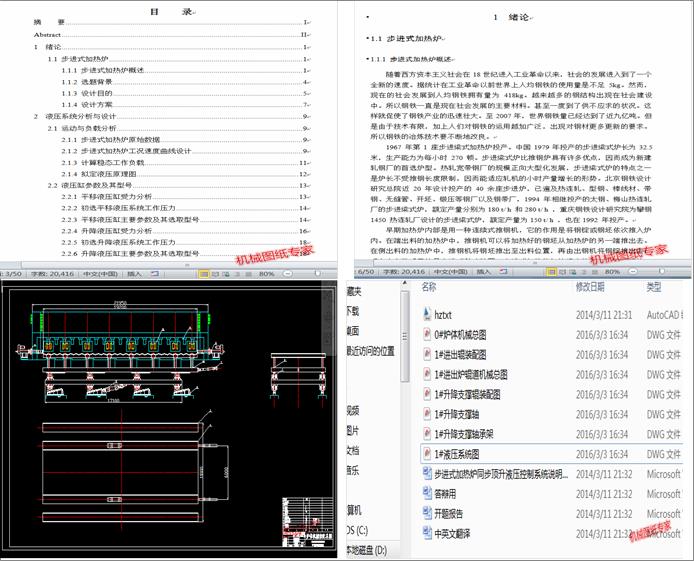Open 最近访问的位置 in Explorer navigation pane
This screenshot has width=694, height=561.
pos(370,351)
